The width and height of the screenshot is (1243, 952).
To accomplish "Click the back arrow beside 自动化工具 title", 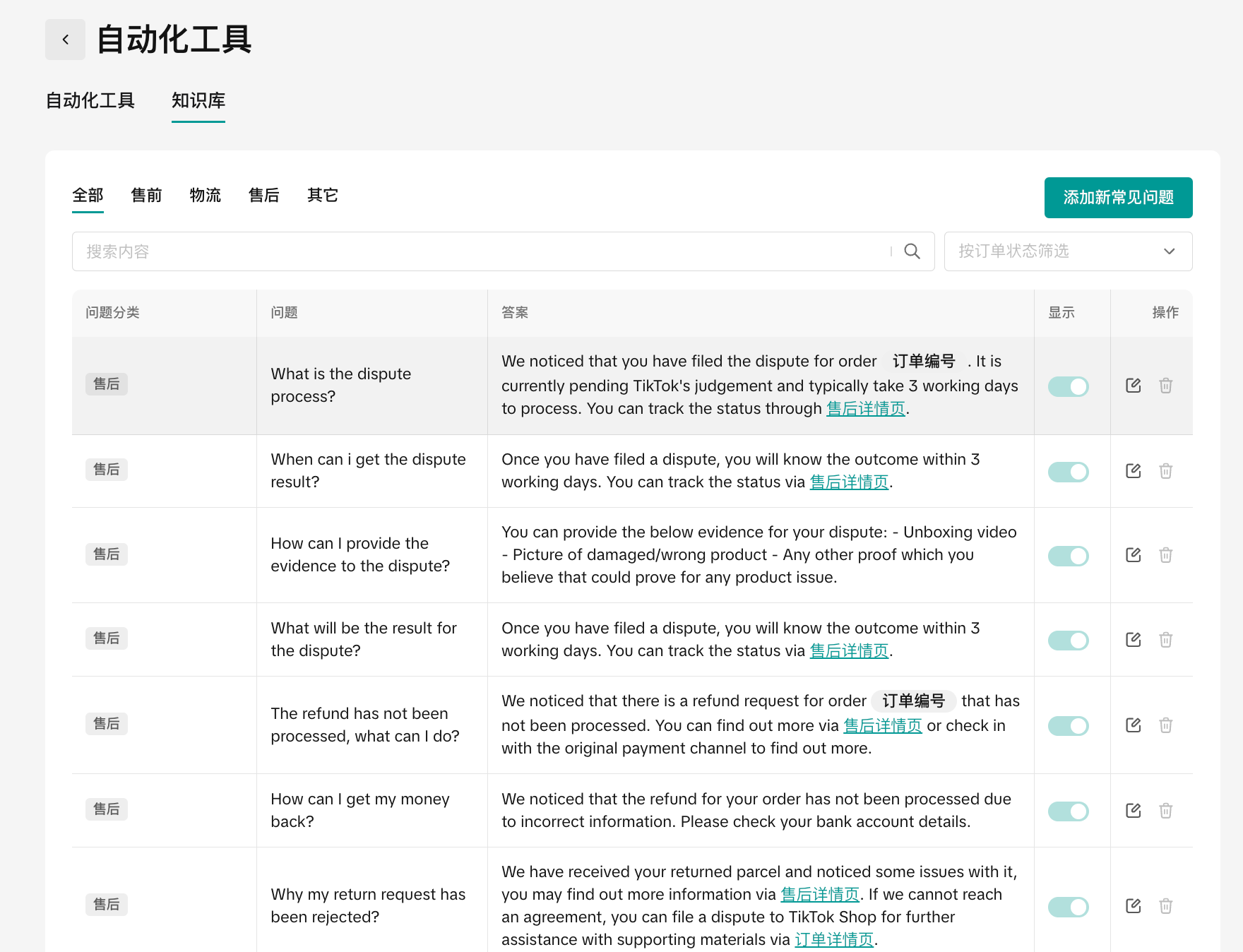I will (65, 40).
